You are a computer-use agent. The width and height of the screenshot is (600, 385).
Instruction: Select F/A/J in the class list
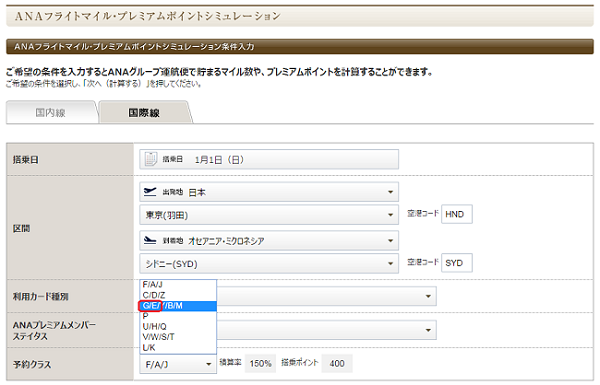tap(178, 285)
